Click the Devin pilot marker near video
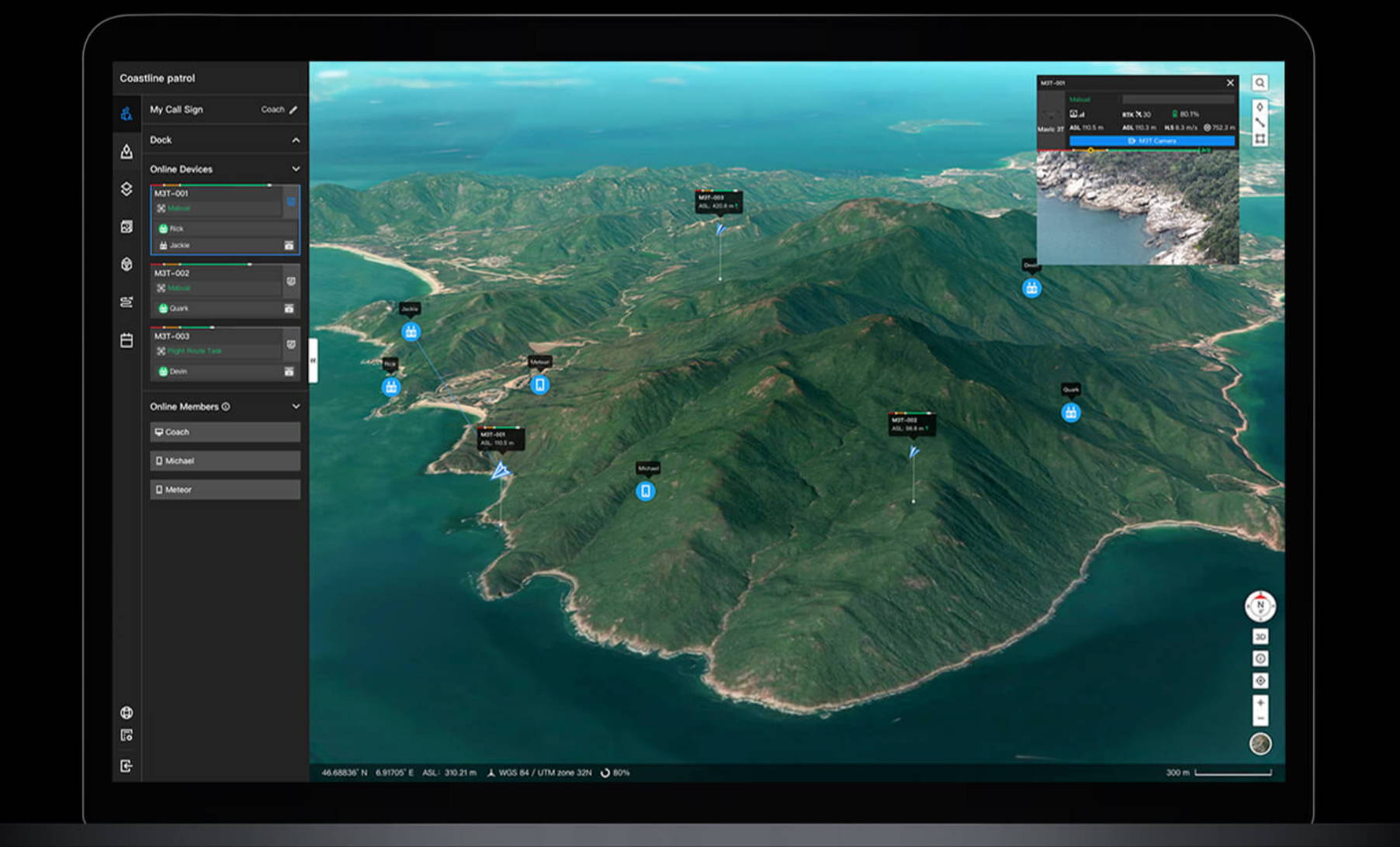Screen dimensions: 1400x847 1031,289
